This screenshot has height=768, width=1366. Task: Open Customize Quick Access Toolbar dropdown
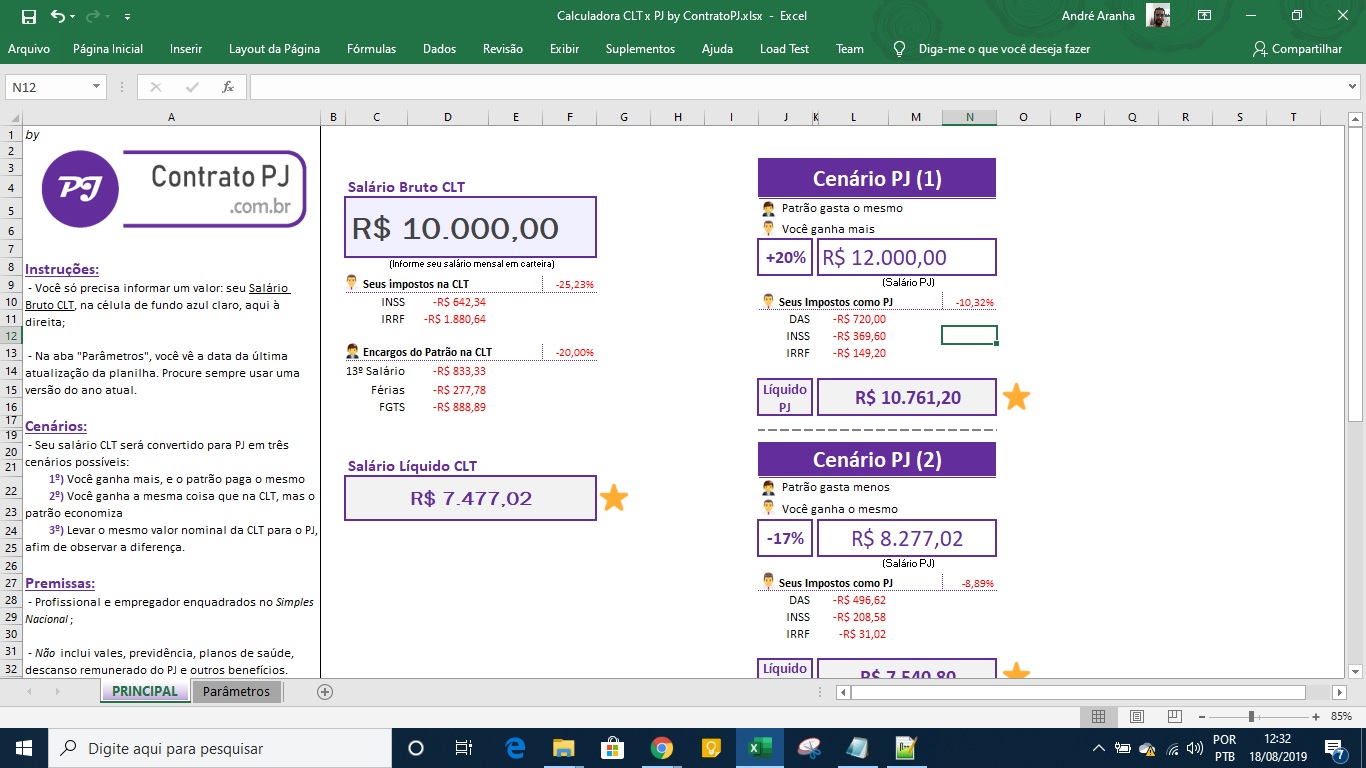click(x=127, y=17)
